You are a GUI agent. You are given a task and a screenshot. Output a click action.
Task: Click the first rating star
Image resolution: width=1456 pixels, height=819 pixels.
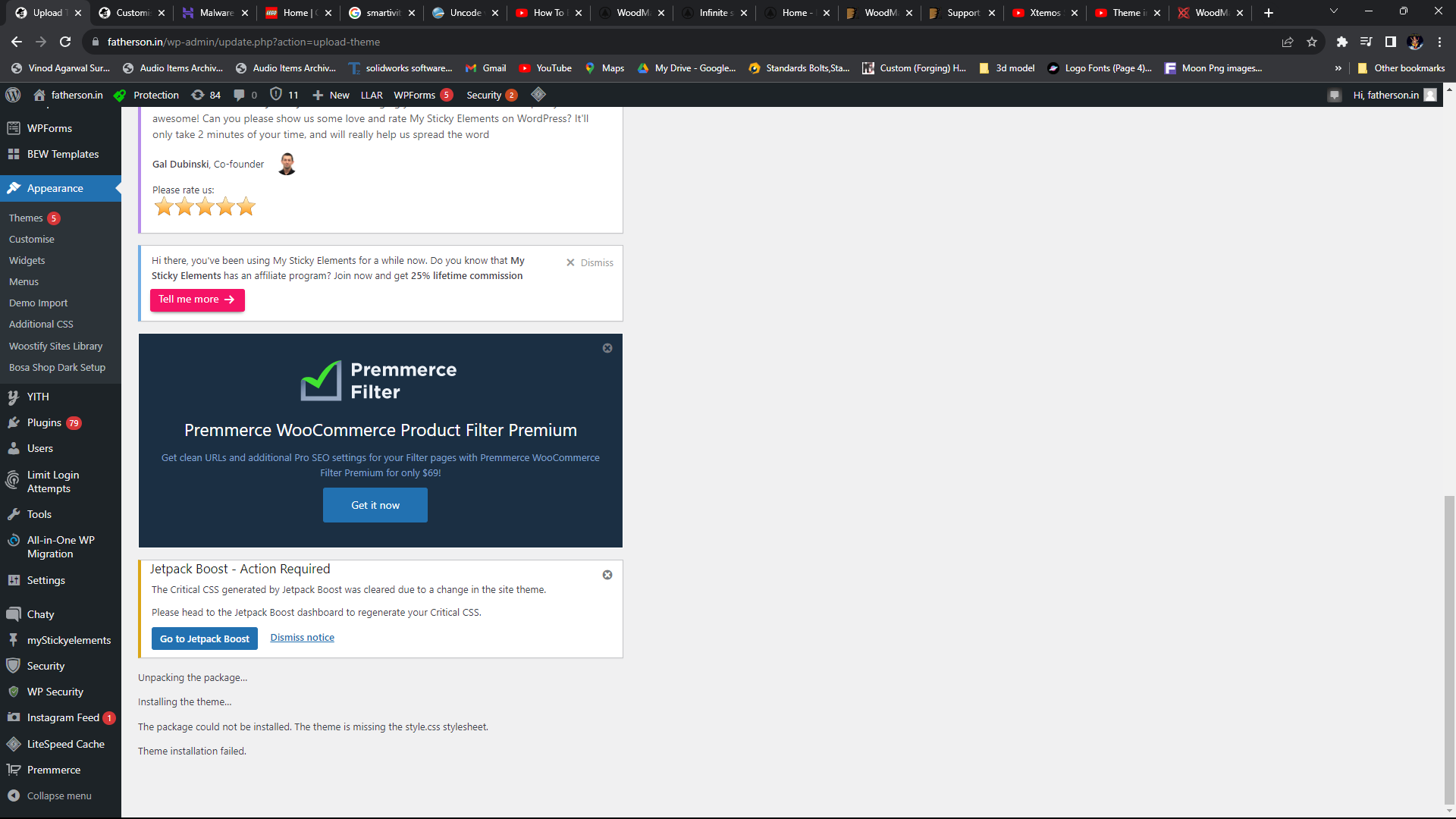point(164,206)
